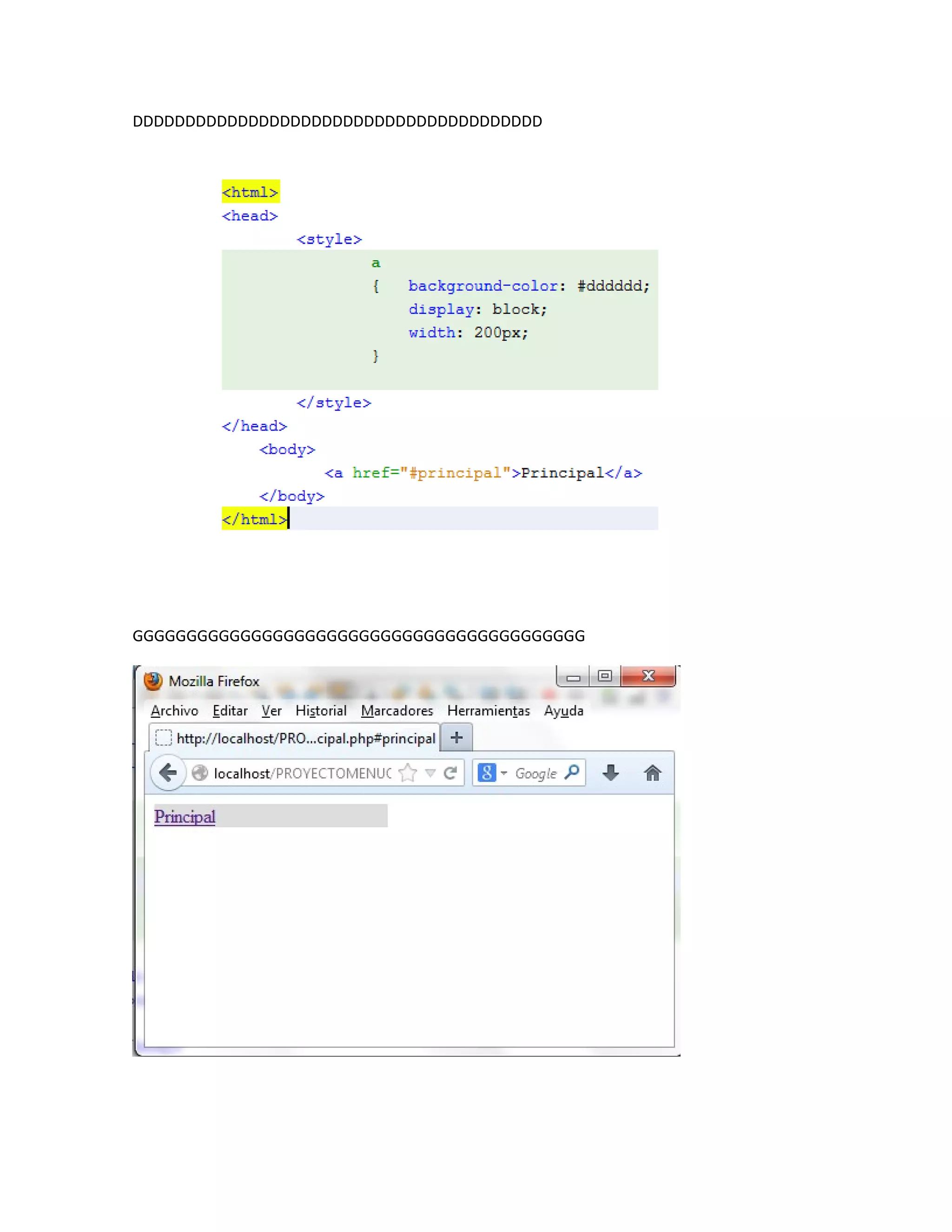
Task: Click the globe site identity icon
Action: pyautogui.click(x=199, y=773)
